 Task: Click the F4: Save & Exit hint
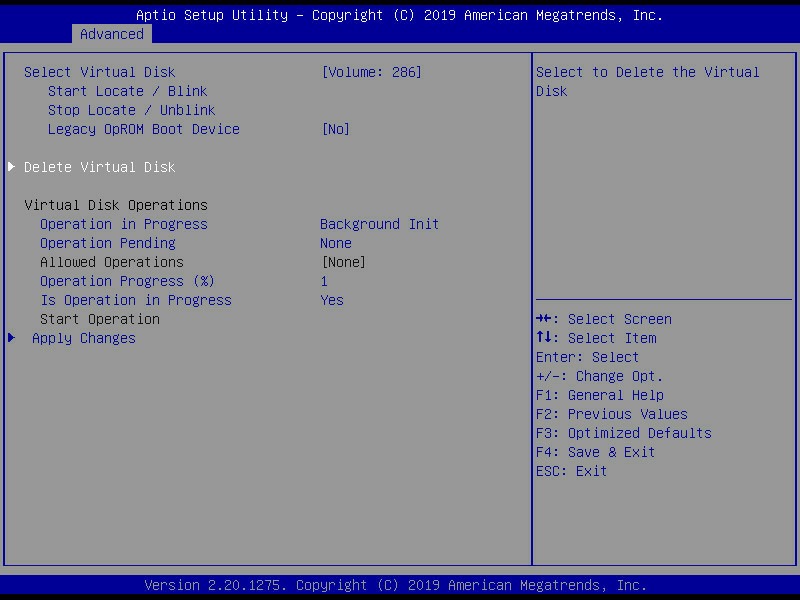(x=595, y=452)
